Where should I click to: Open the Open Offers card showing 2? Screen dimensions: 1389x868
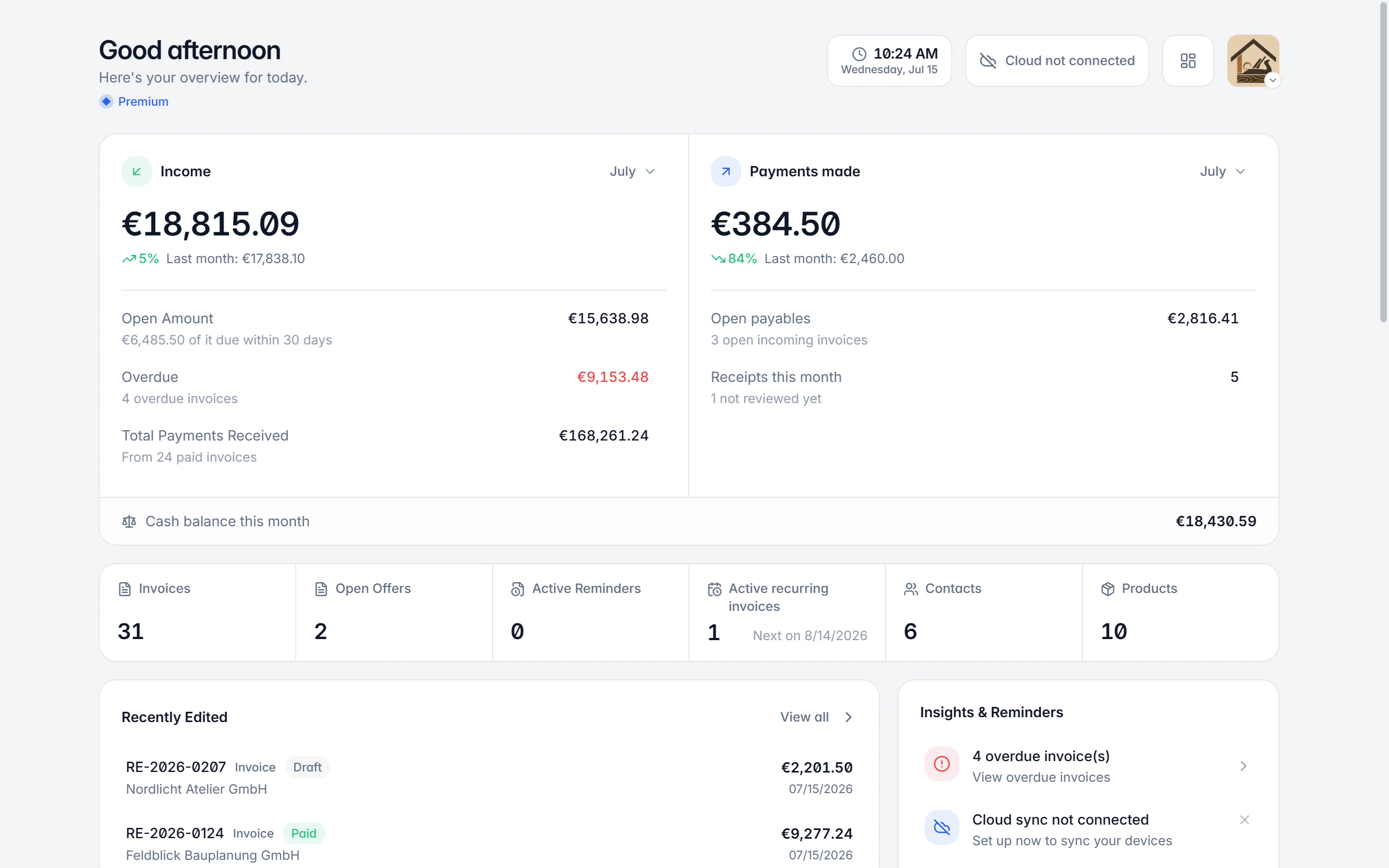click(x=394, y=612)
